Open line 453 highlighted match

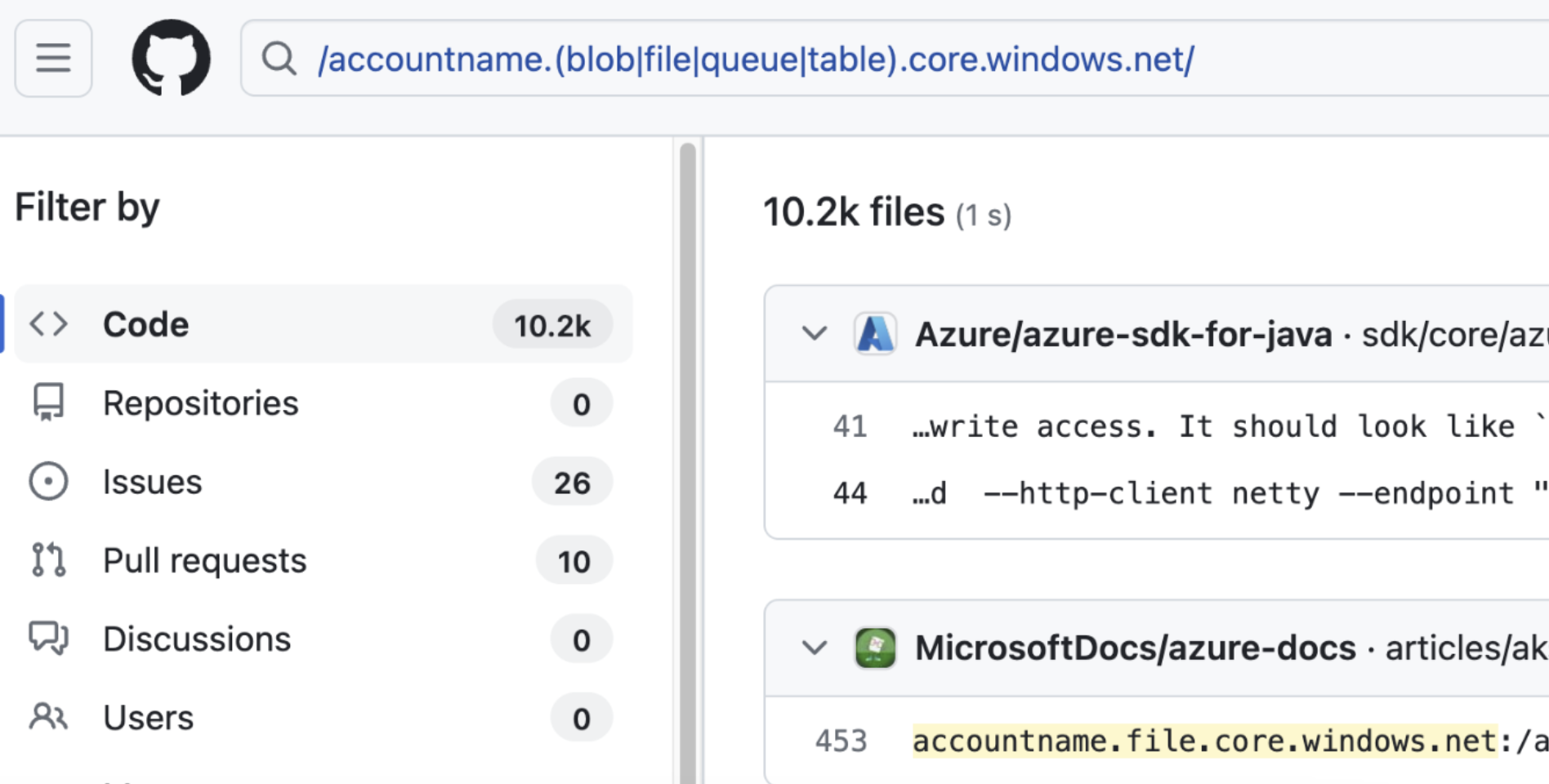click(x=1204, y=741)
